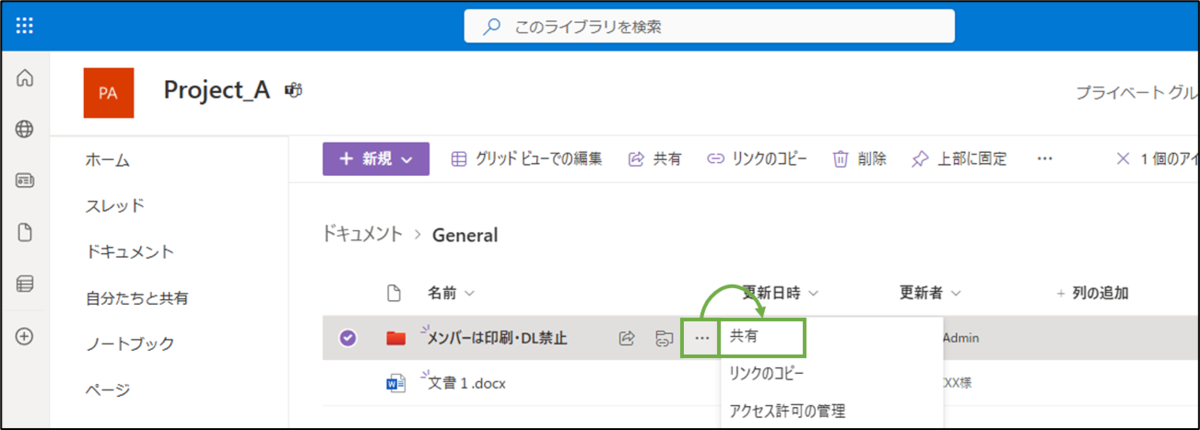Open the files page icon in rail

click(26, 232)
